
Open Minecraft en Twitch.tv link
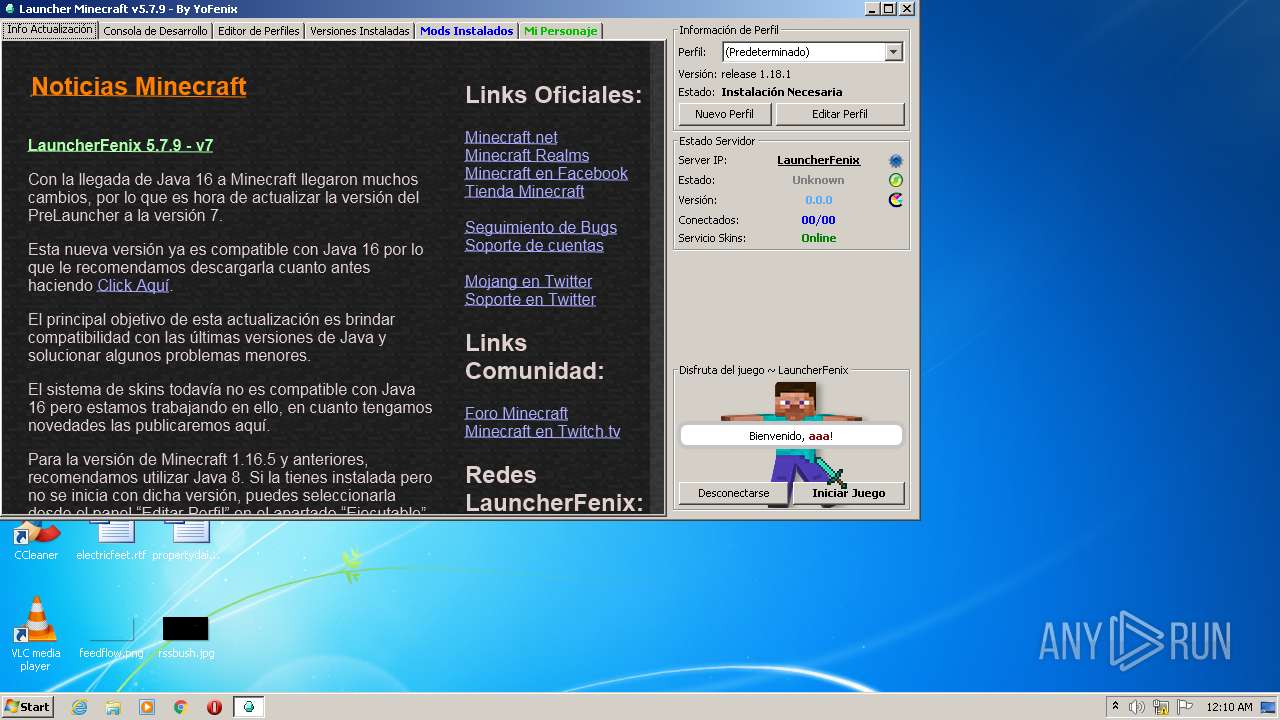pyautogui.click(x=542, y=431)
